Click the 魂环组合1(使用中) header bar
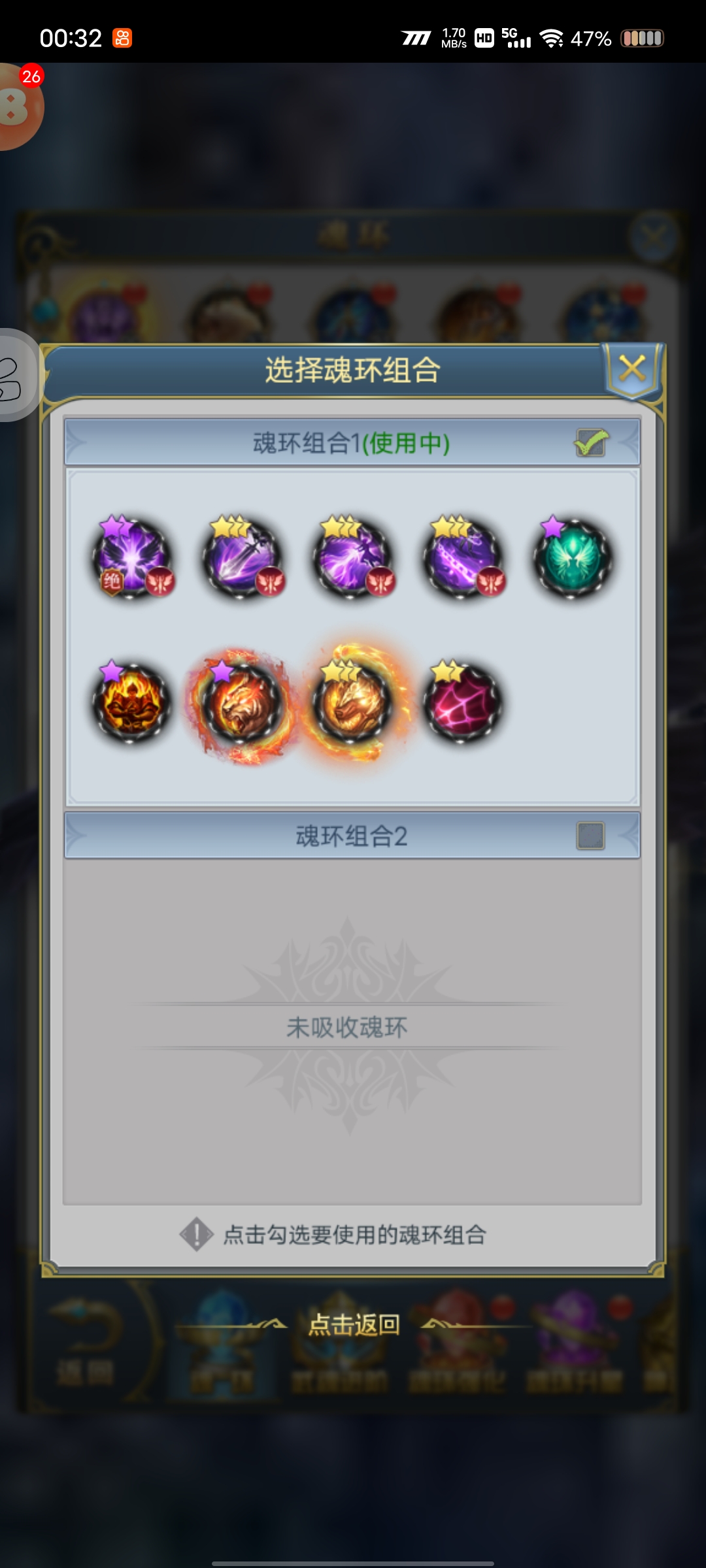 [352, 442]
